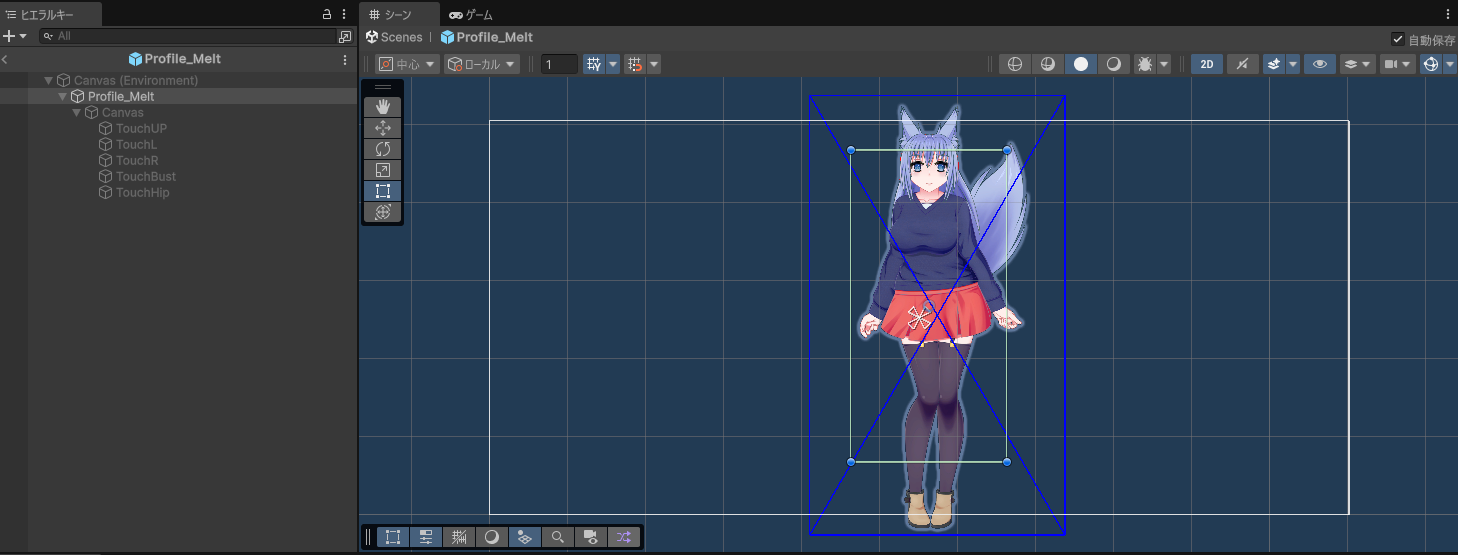Open grid visibility dropdown arrow

(x=613, y=64)
